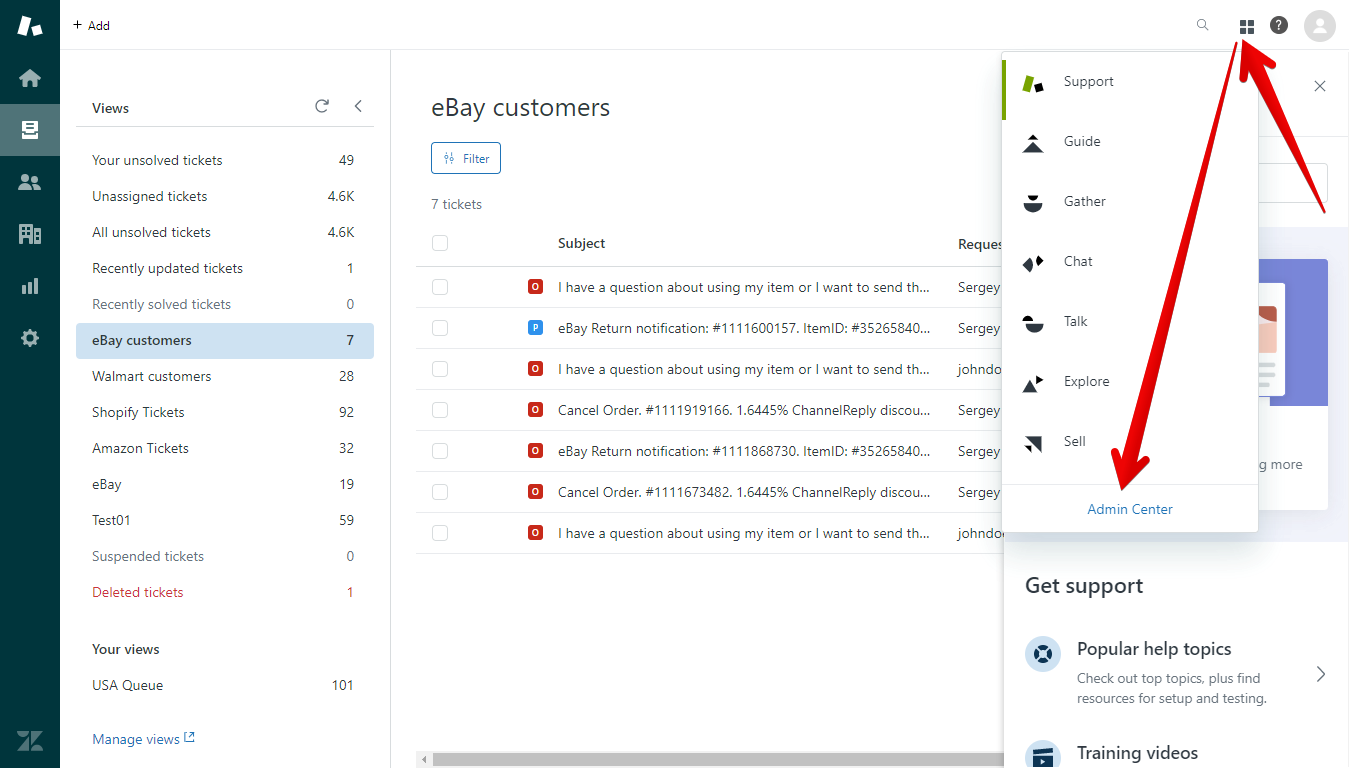Open the Views (tickets) sidebar icon
The image size is (1349, 768).
pyautogui.click(x=30, y=130)
